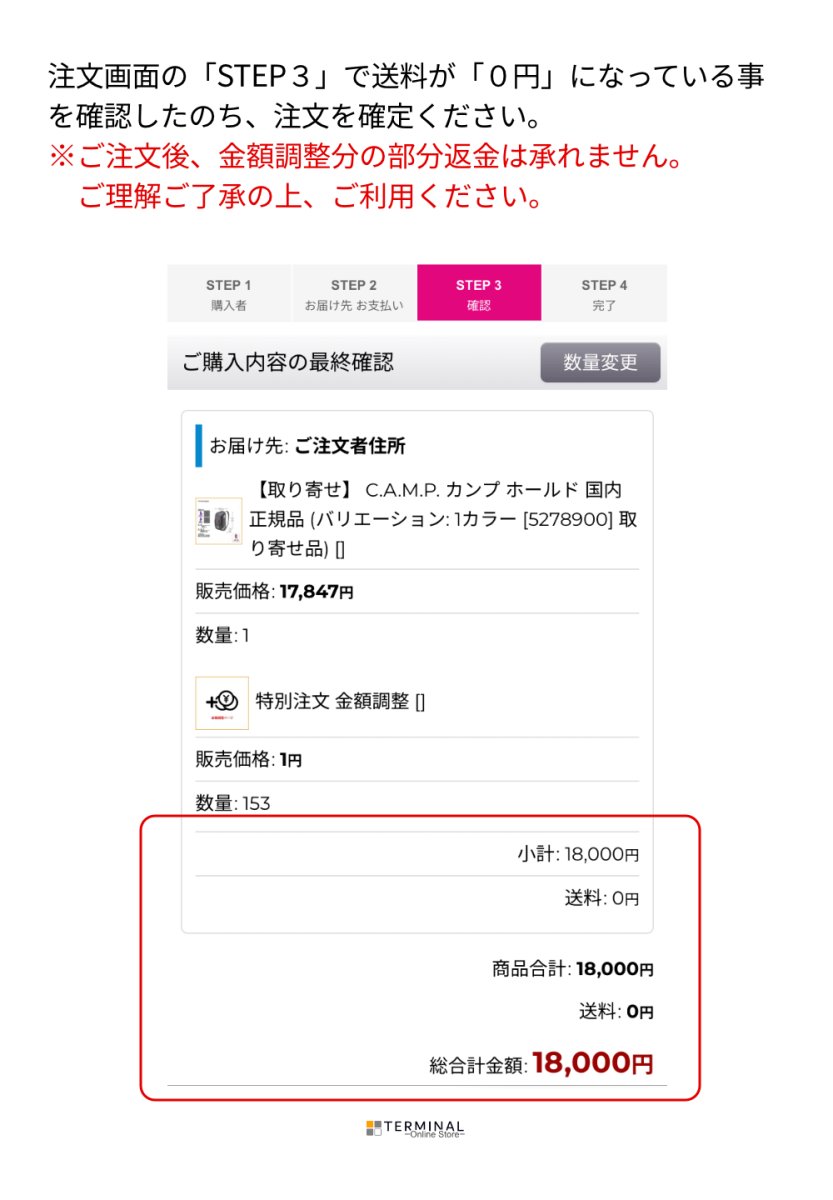Select the STEP 4 完了 tab
Image resolution: width=833 pixels, height=1200 pixels.
pyautogui.click(x=603, y=293)
